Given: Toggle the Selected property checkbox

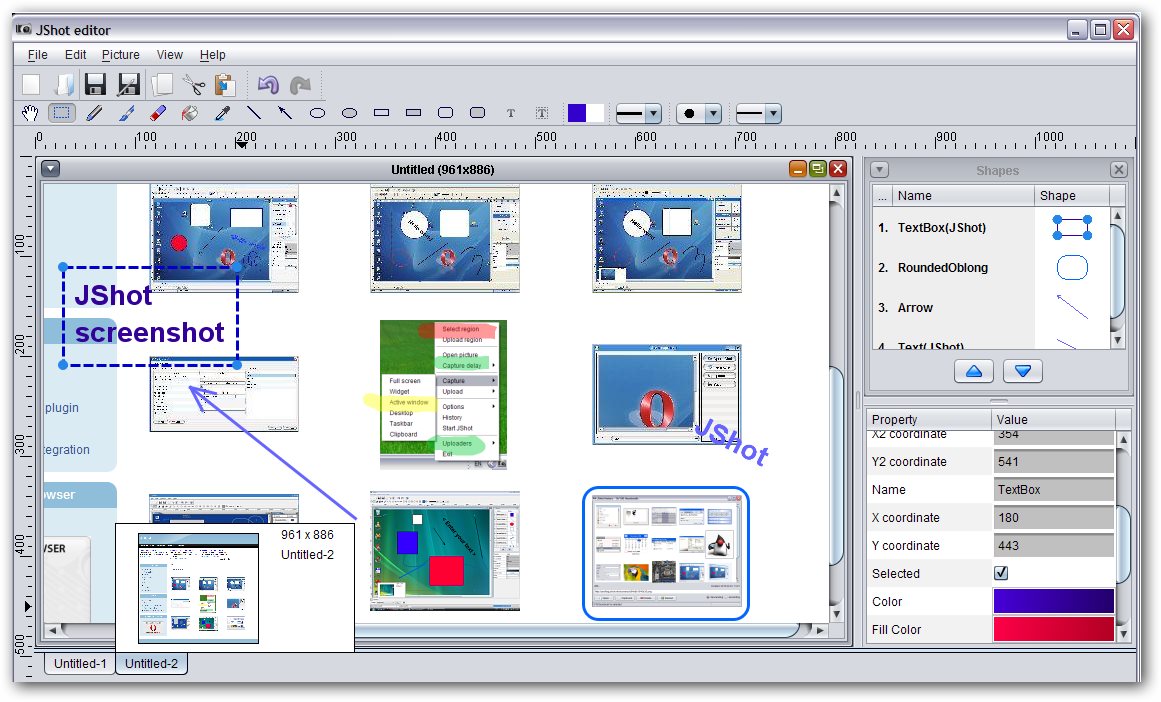Looking at the screenshot, I should pos(1001,573).
